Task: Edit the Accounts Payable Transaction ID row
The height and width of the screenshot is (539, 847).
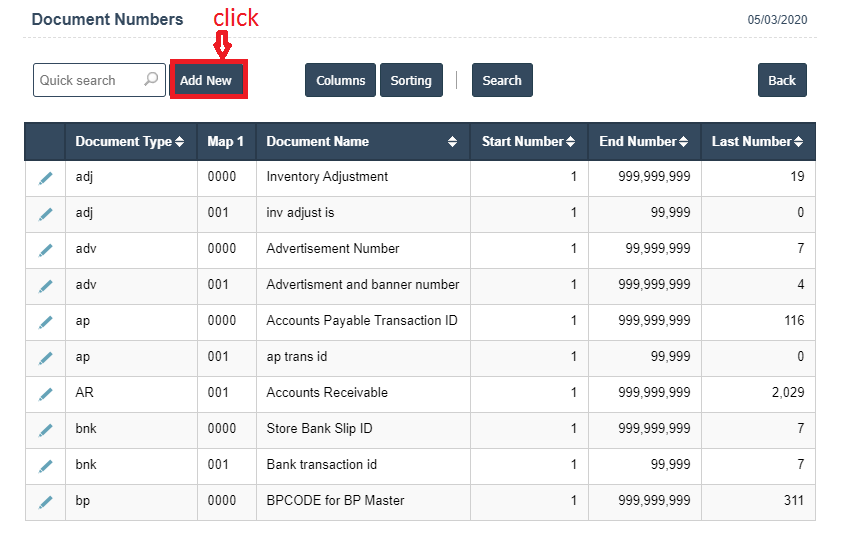Action: pos(45,322)
